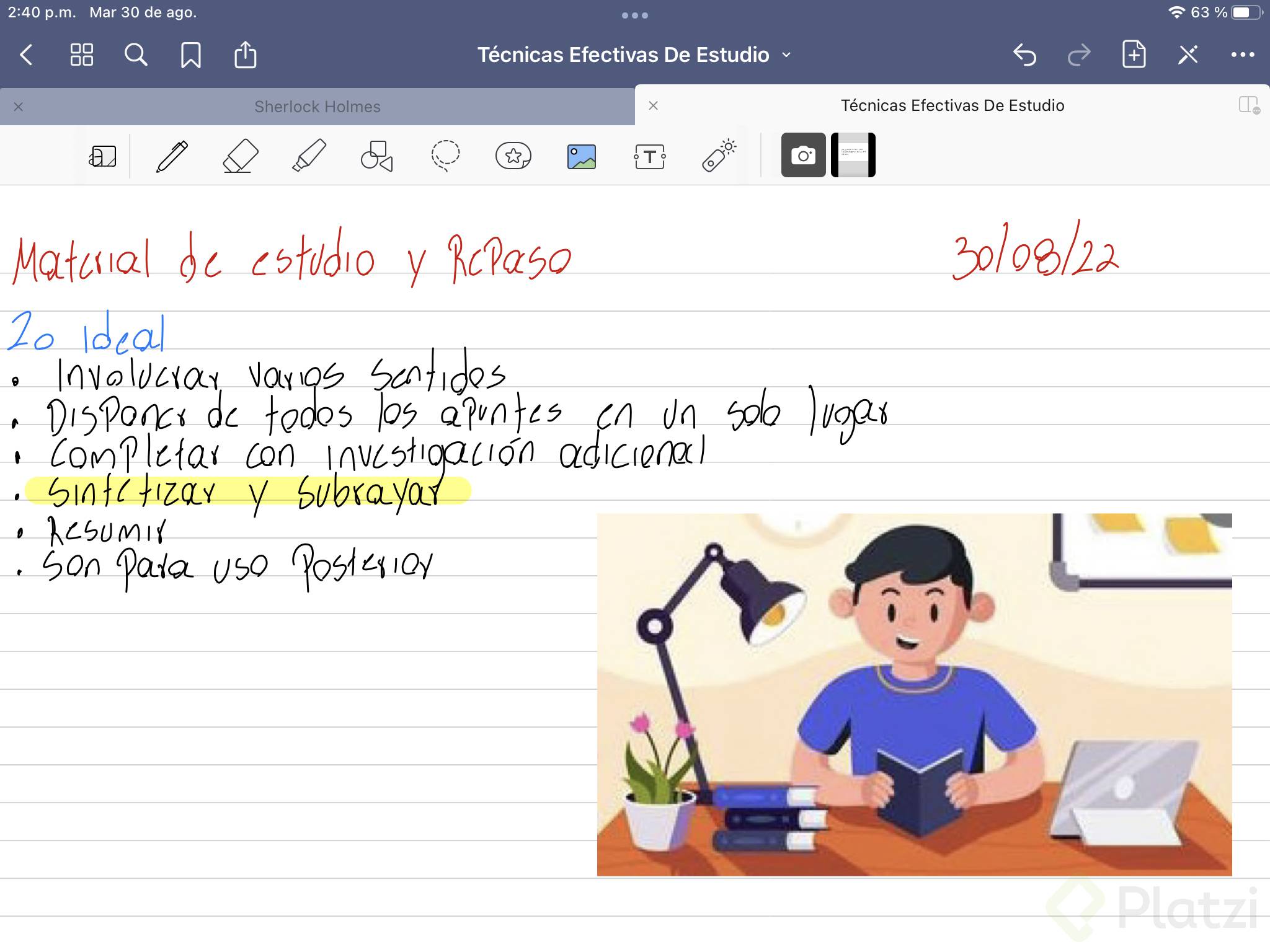Select the Shapes tool
The height and width of the screenshot is (952, 1270).
coord(376,156)
